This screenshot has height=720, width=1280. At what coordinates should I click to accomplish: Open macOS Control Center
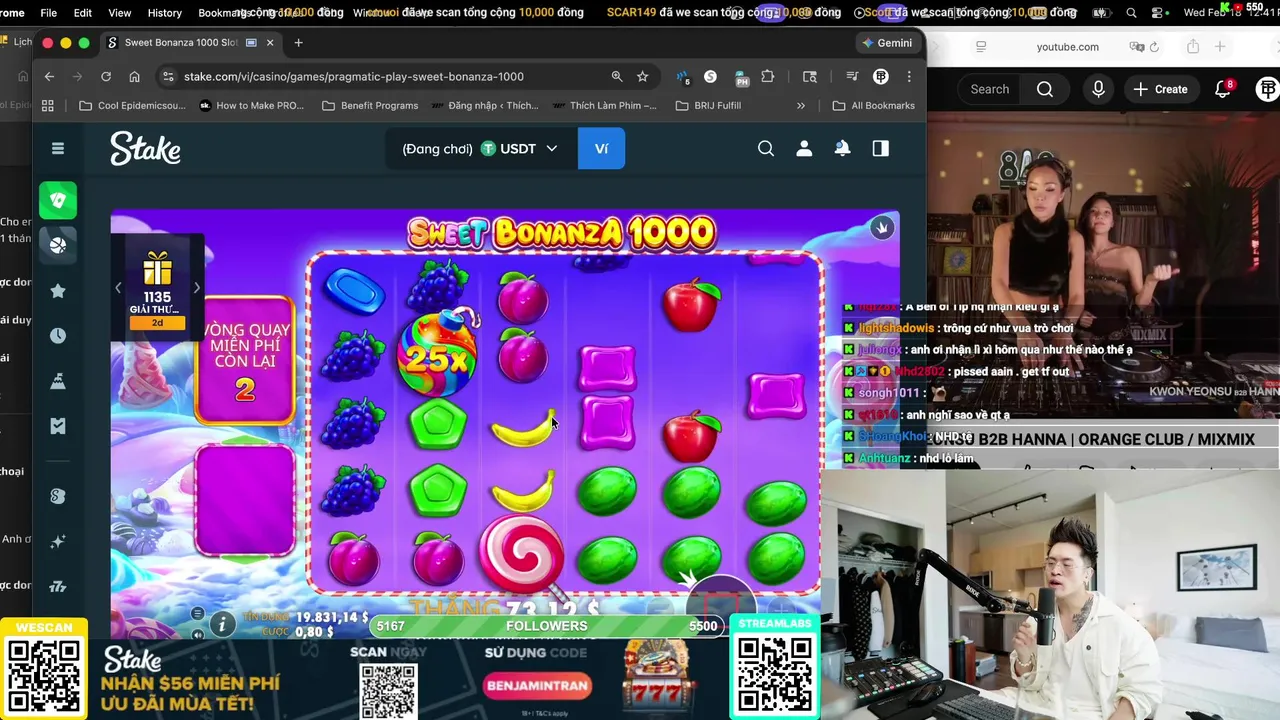coord(1159,13)
